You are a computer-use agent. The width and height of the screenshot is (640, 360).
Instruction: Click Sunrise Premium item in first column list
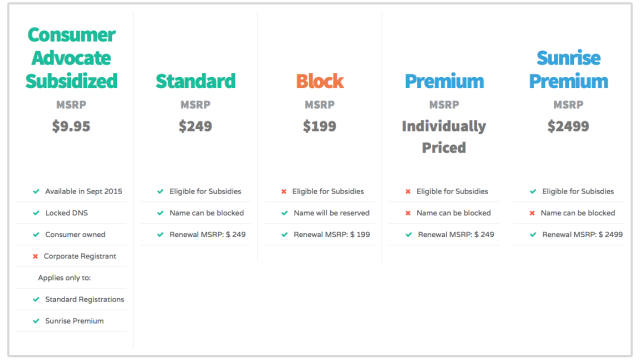click(x=74, y=321)
